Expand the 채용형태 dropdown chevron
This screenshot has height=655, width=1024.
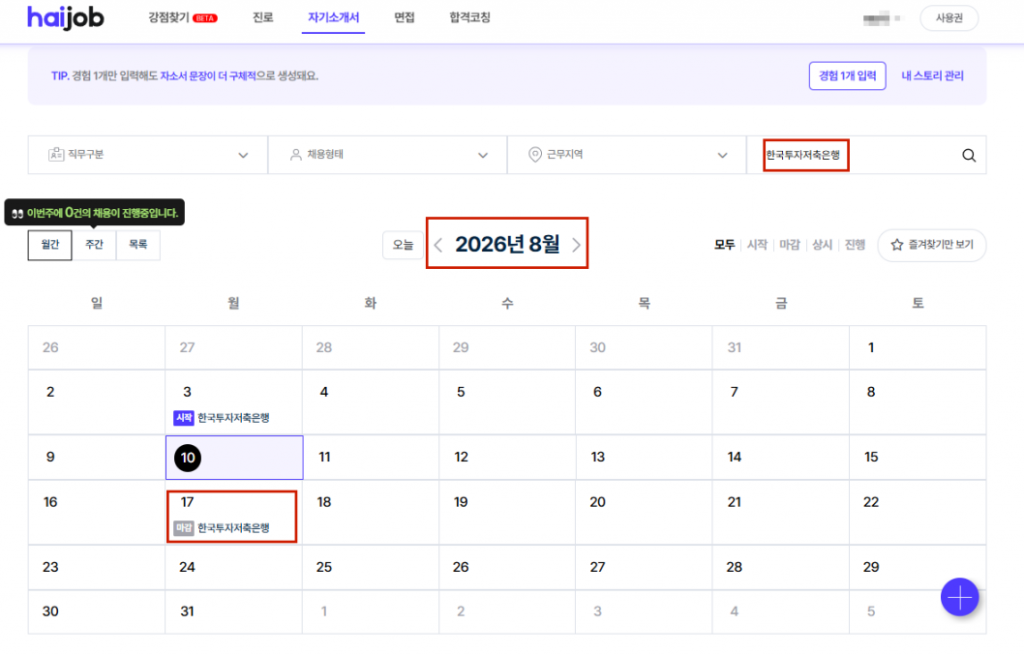(x=483, y=155)
